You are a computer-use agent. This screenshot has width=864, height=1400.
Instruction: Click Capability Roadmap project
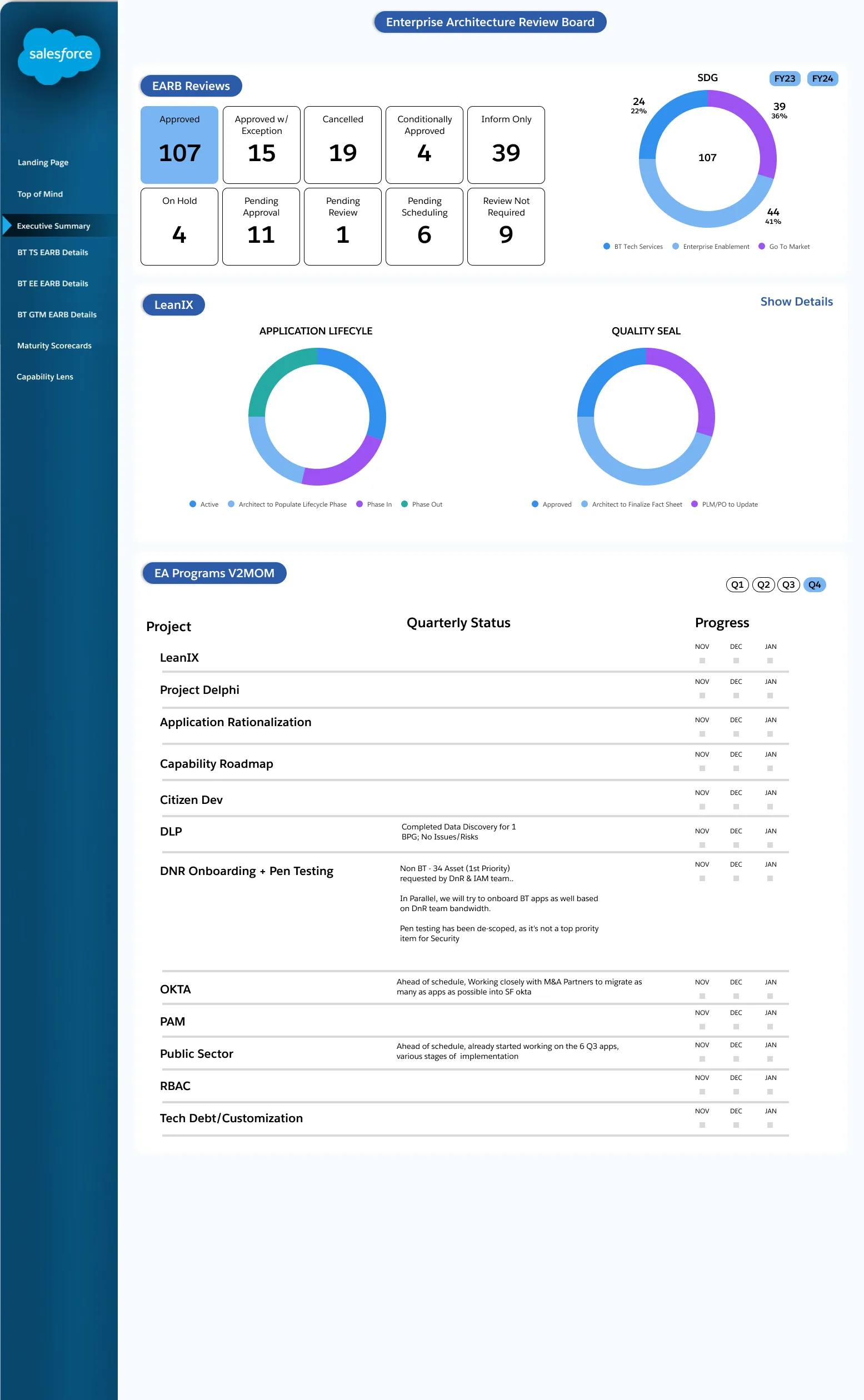click(217, 764)
